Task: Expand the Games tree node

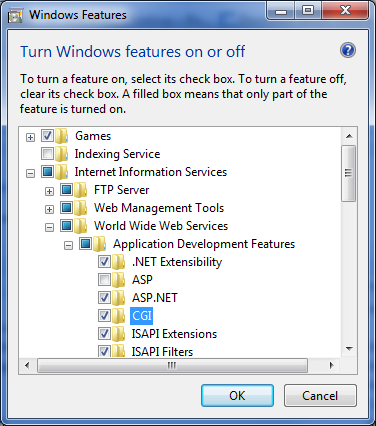Action: pos(30,137)
